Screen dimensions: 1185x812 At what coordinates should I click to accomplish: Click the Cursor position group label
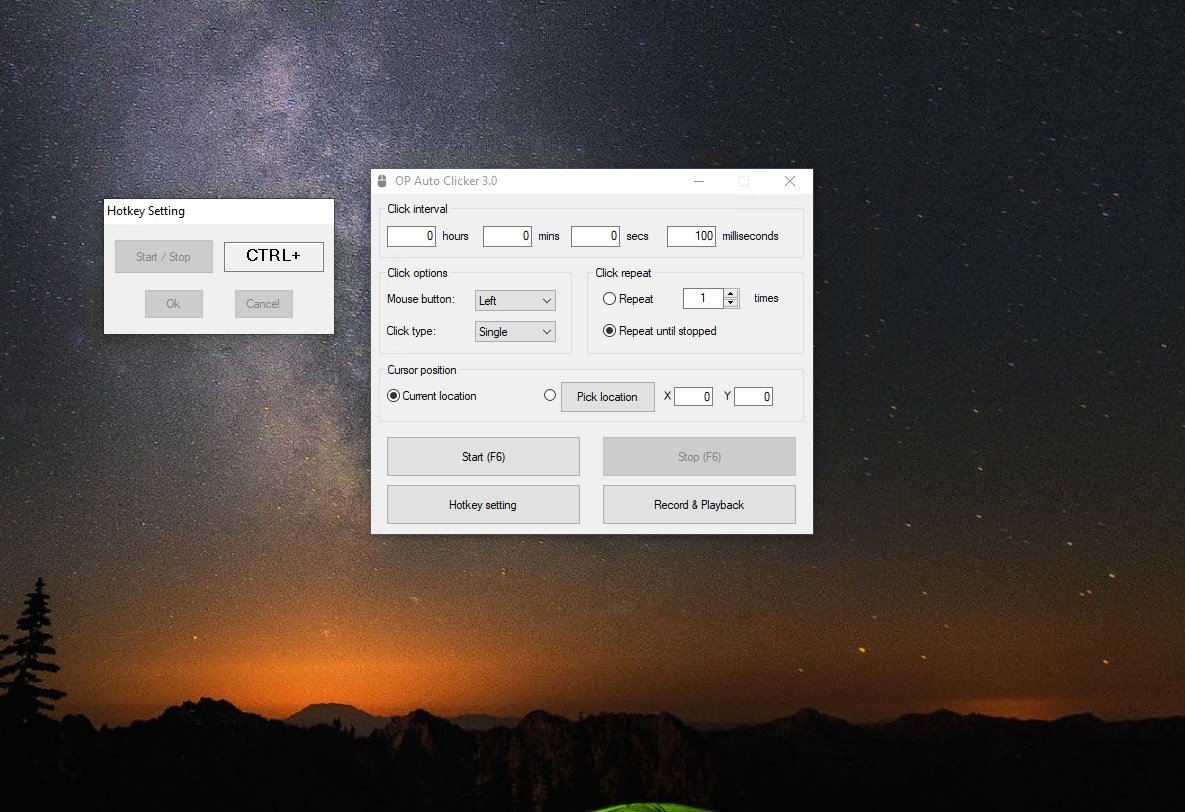(422, 370)
